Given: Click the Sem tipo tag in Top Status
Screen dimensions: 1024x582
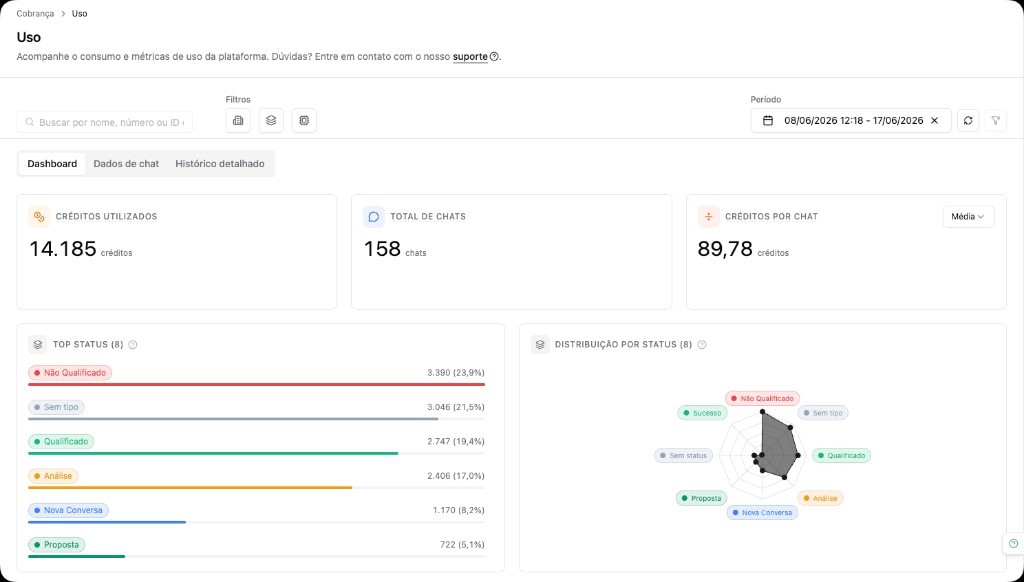Looking at the screenshot, I should pos(56,407).
